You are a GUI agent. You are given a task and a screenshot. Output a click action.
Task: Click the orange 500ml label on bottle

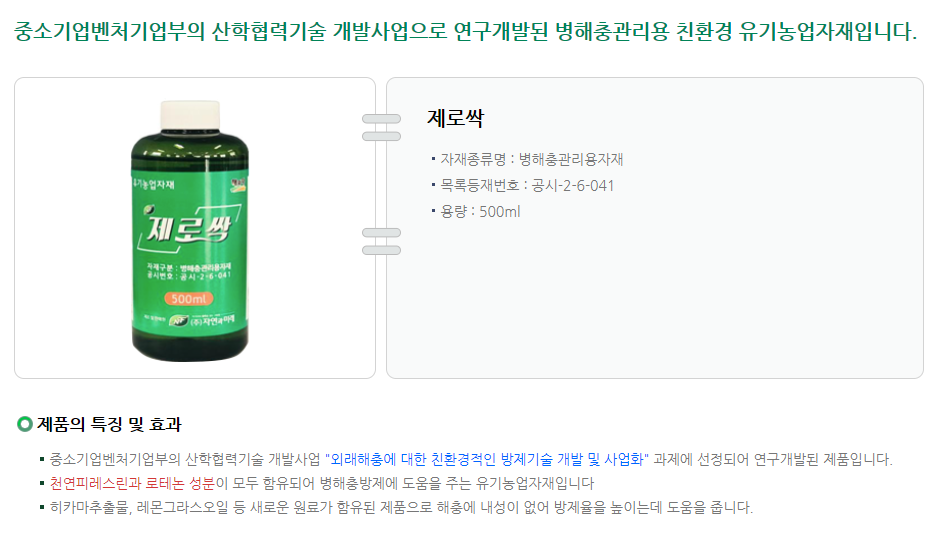(x=188, y=299)
